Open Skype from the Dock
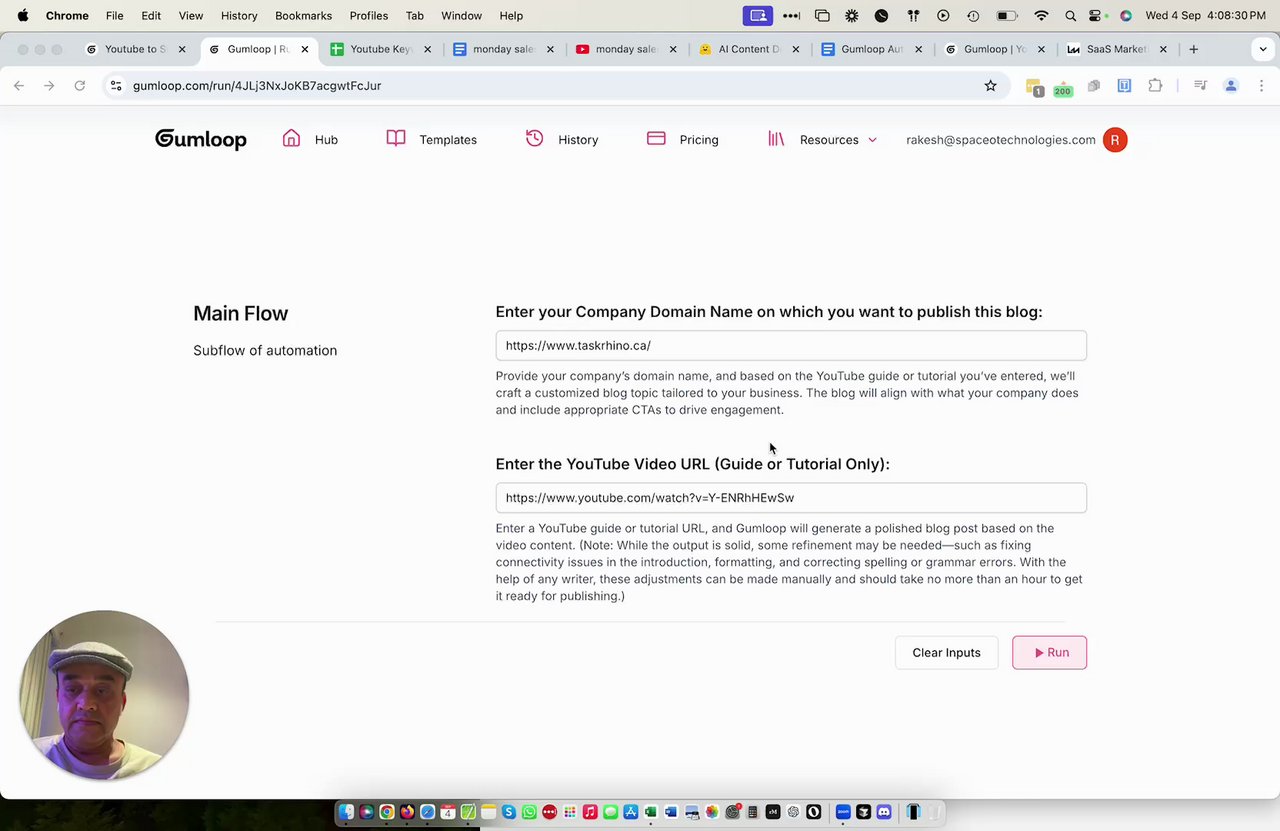Viewport: 1280px width, 831px height. click(509, 812)
